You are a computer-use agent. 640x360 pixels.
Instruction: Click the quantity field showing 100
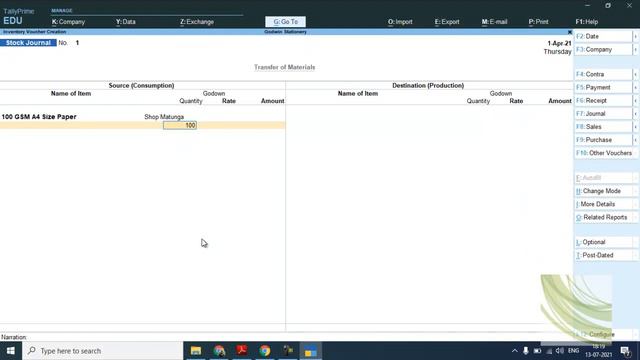click(180, 125)
